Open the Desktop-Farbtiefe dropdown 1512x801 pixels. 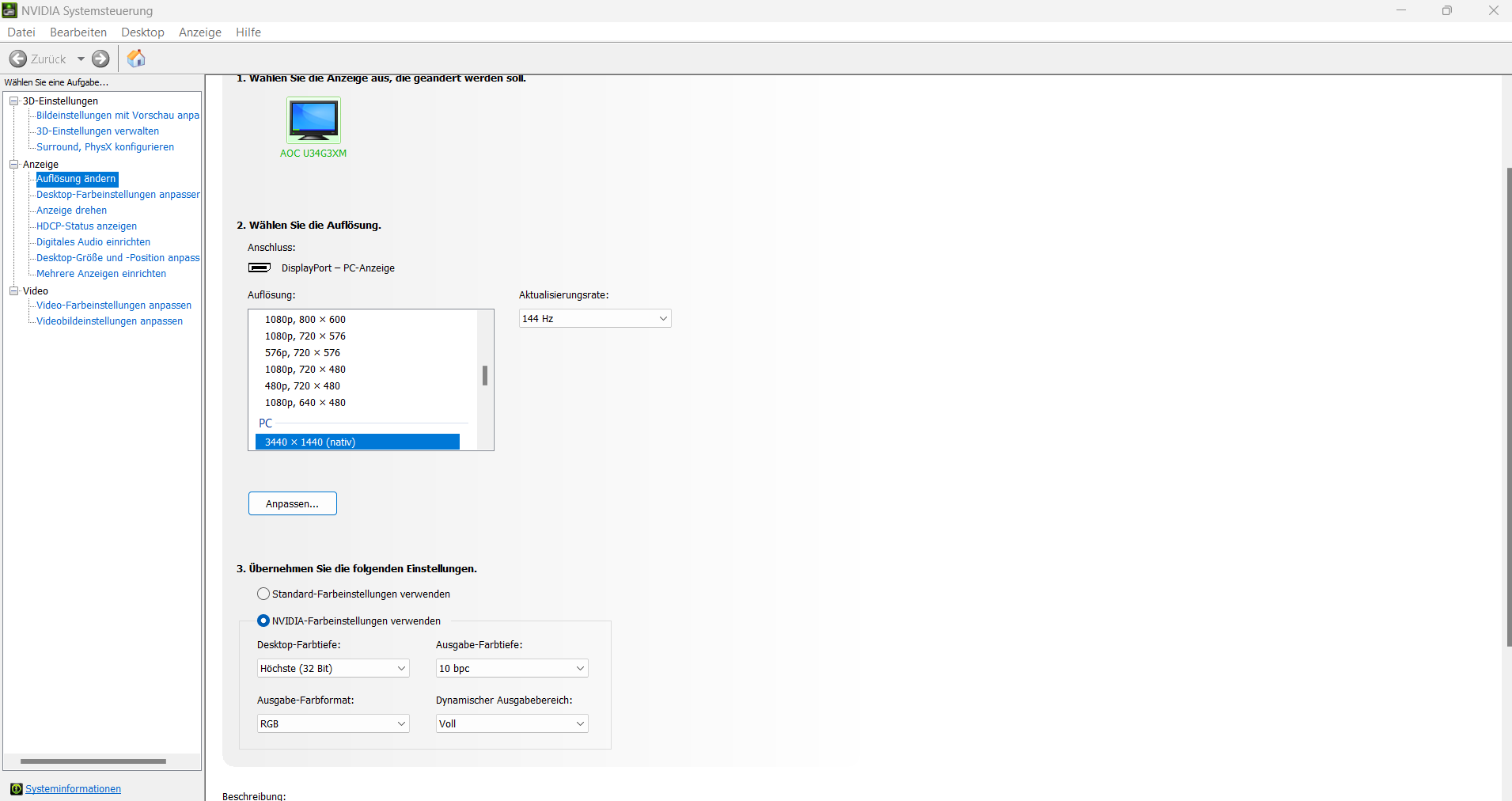333,668
